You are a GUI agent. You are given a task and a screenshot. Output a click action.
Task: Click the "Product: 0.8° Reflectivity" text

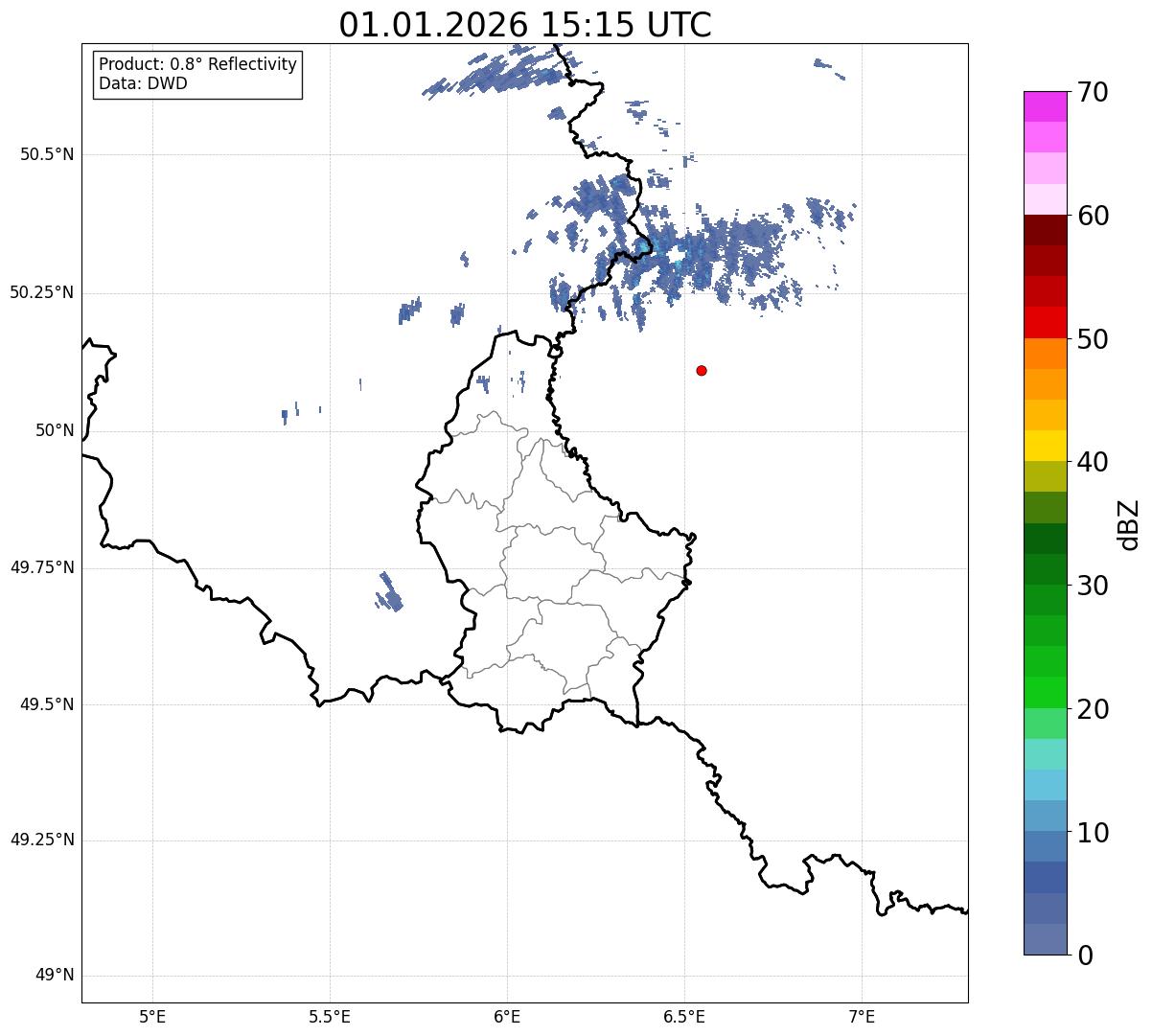tap(198, 64)
